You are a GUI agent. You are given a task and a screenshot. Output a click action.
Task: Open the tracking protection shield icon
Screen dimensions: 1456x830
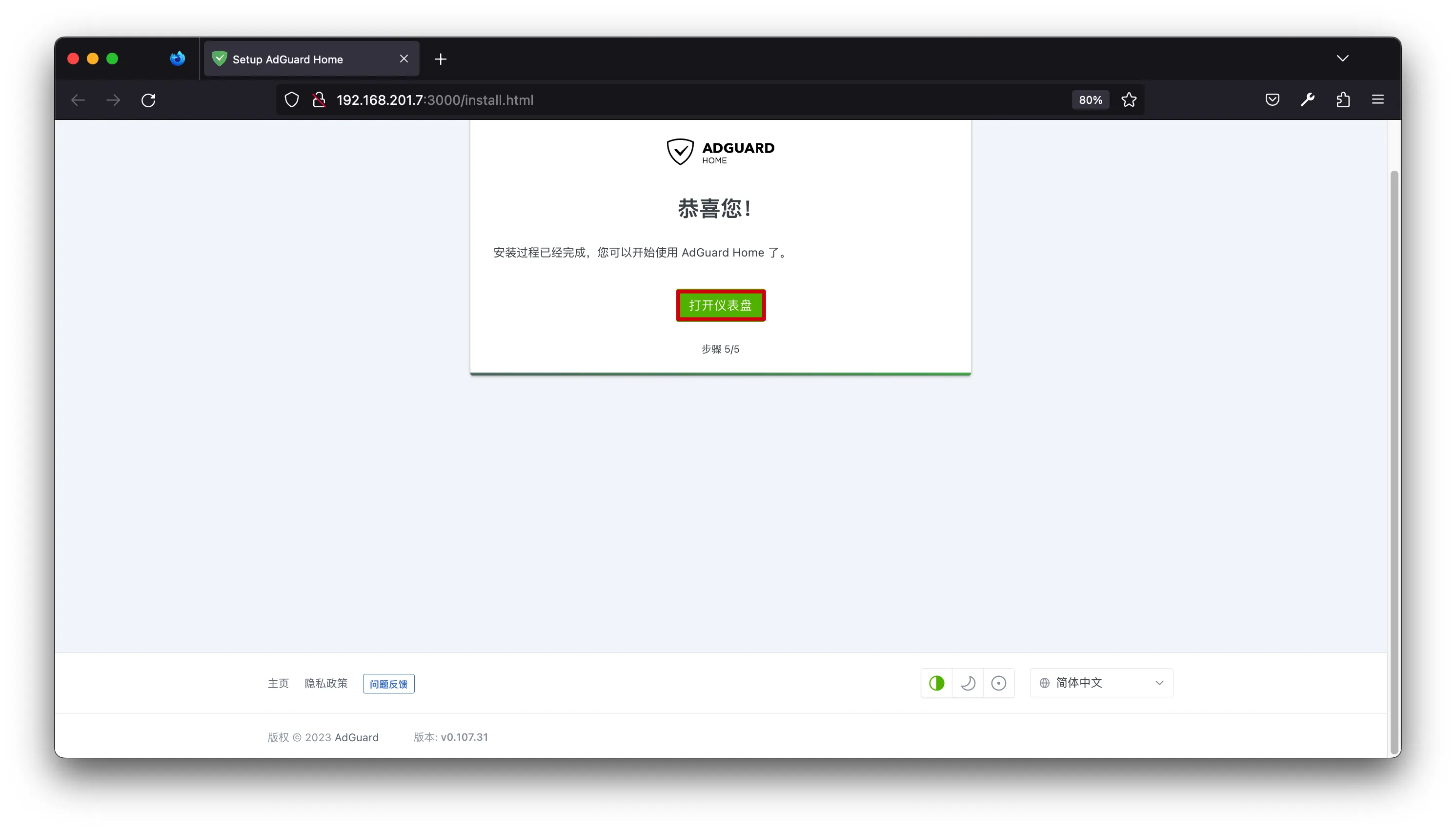(291, 100)
